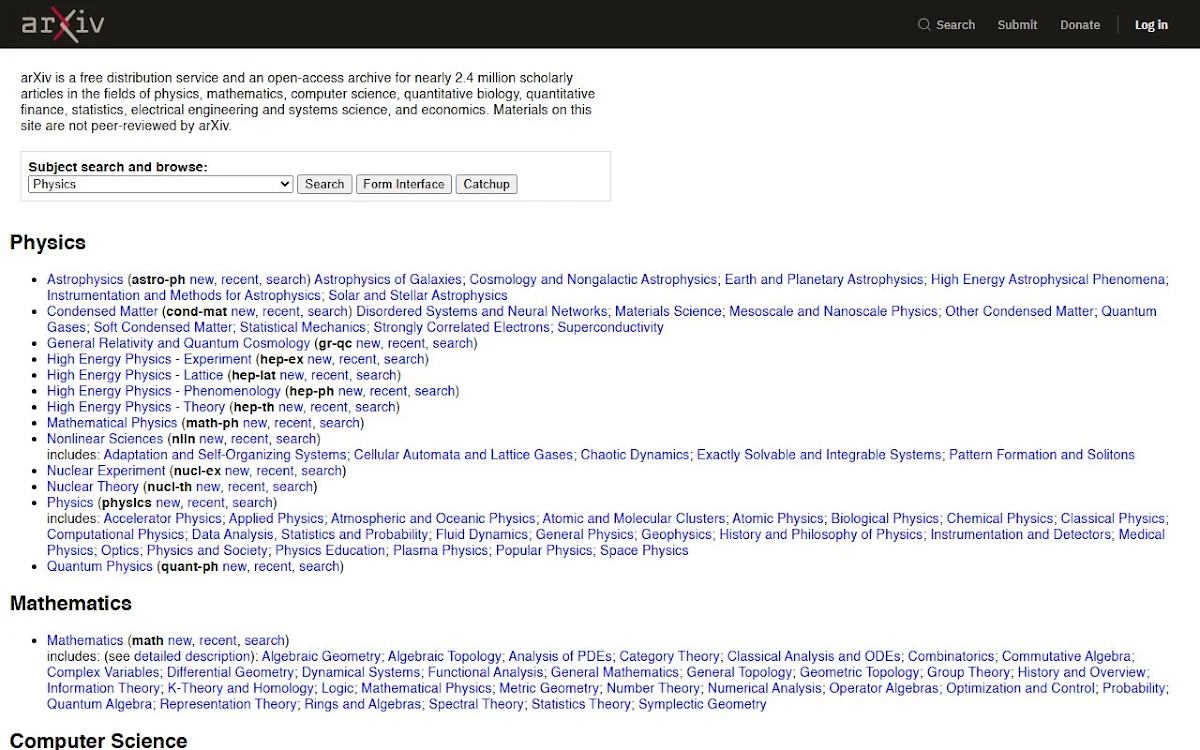Open Space Physics category
Viewport: 1200px width, 750px height.
point(644,551)
